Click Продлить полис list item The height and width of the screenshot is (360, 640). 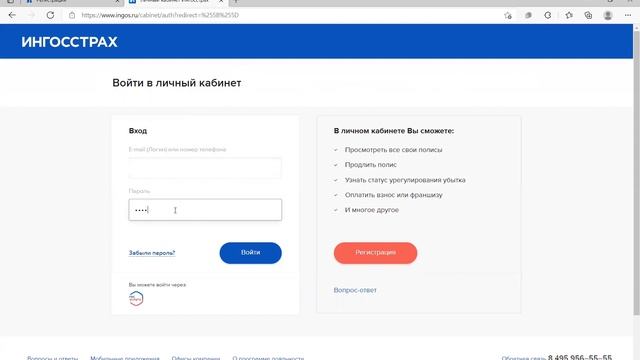(x=371, y=165)
